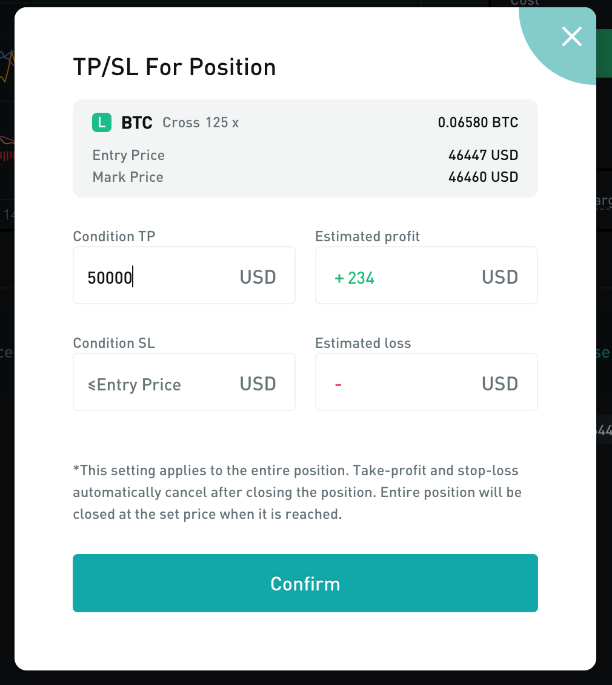The image size is (612, 685).
Task: Click the USD unit in Condition TP
Action: (x=258, y=277)
